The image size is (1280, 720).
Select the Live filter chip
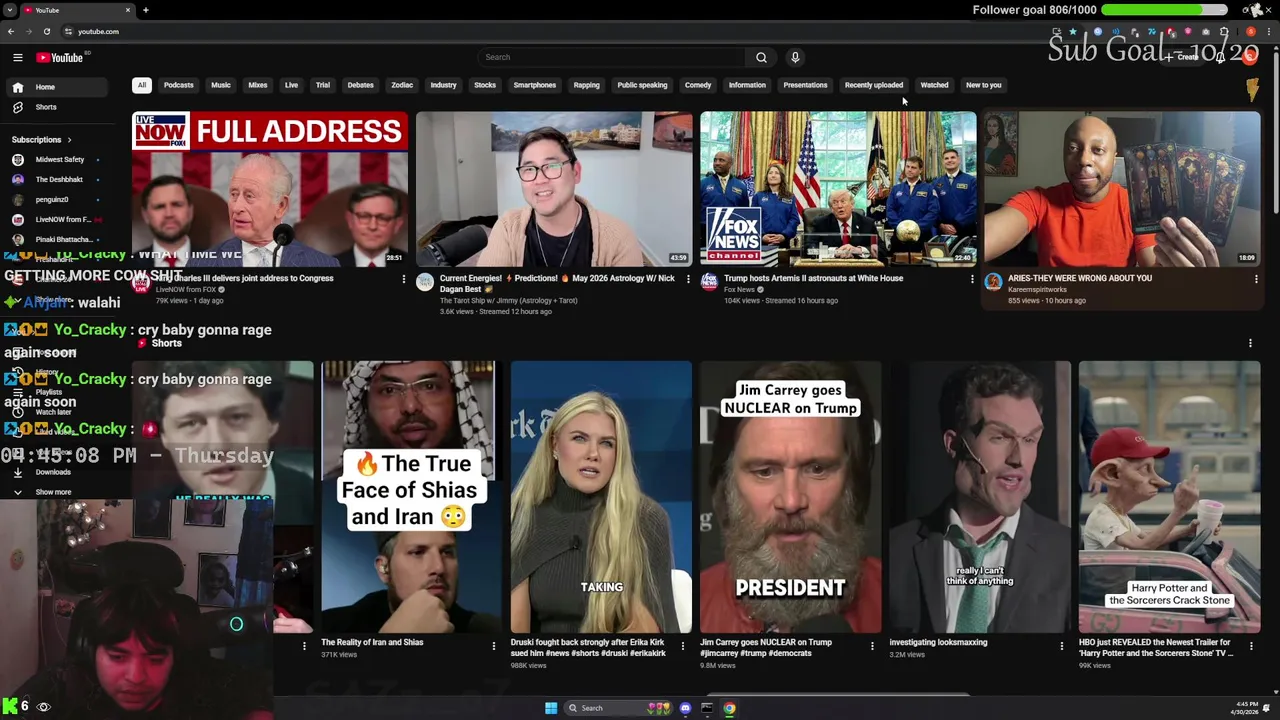click(291, 85)
